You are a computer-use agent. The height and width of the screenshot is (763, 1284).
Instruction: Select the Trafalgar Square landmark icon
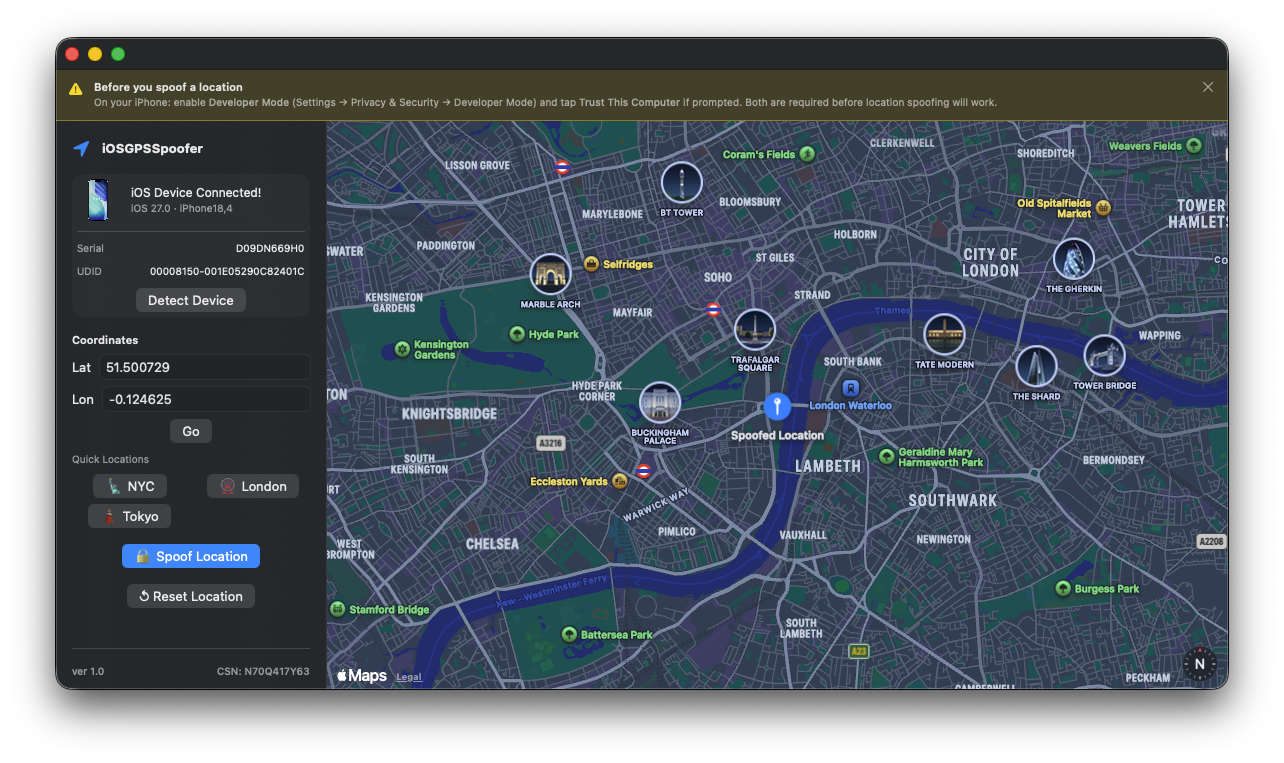[x=755, y=330]
